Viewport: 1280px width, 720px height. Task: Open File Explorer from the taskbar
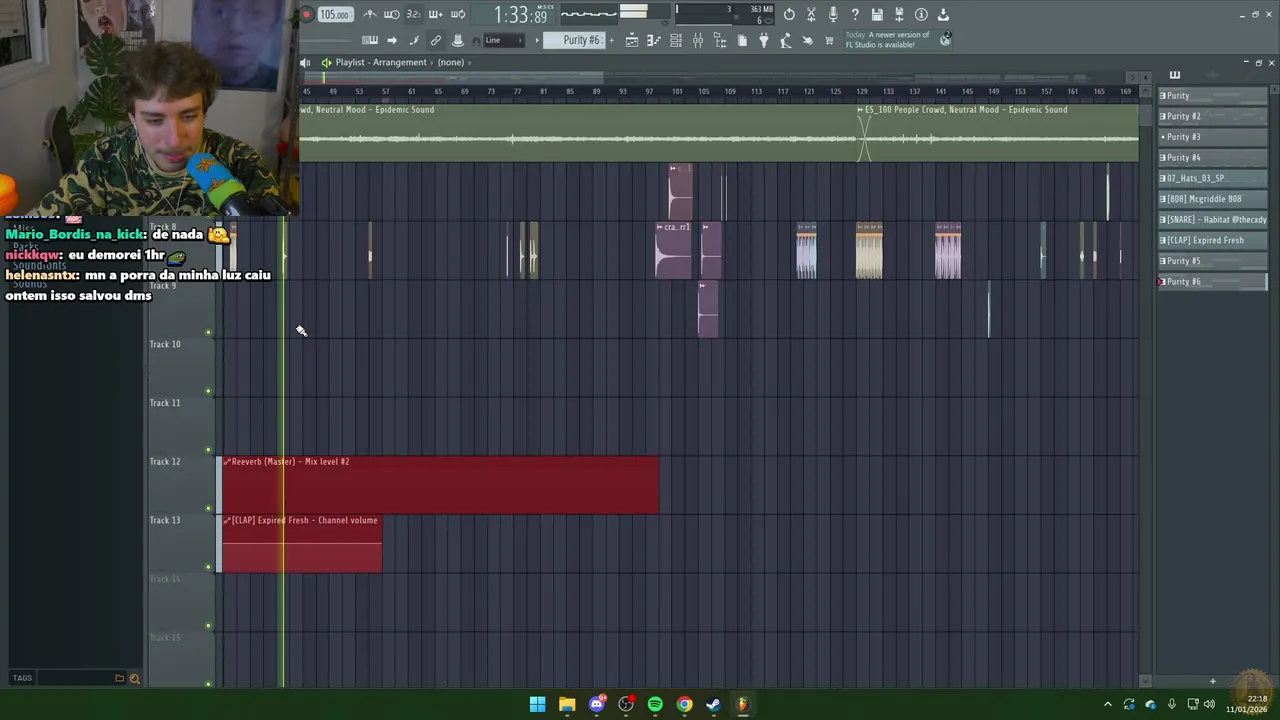[x=567, y=704]
